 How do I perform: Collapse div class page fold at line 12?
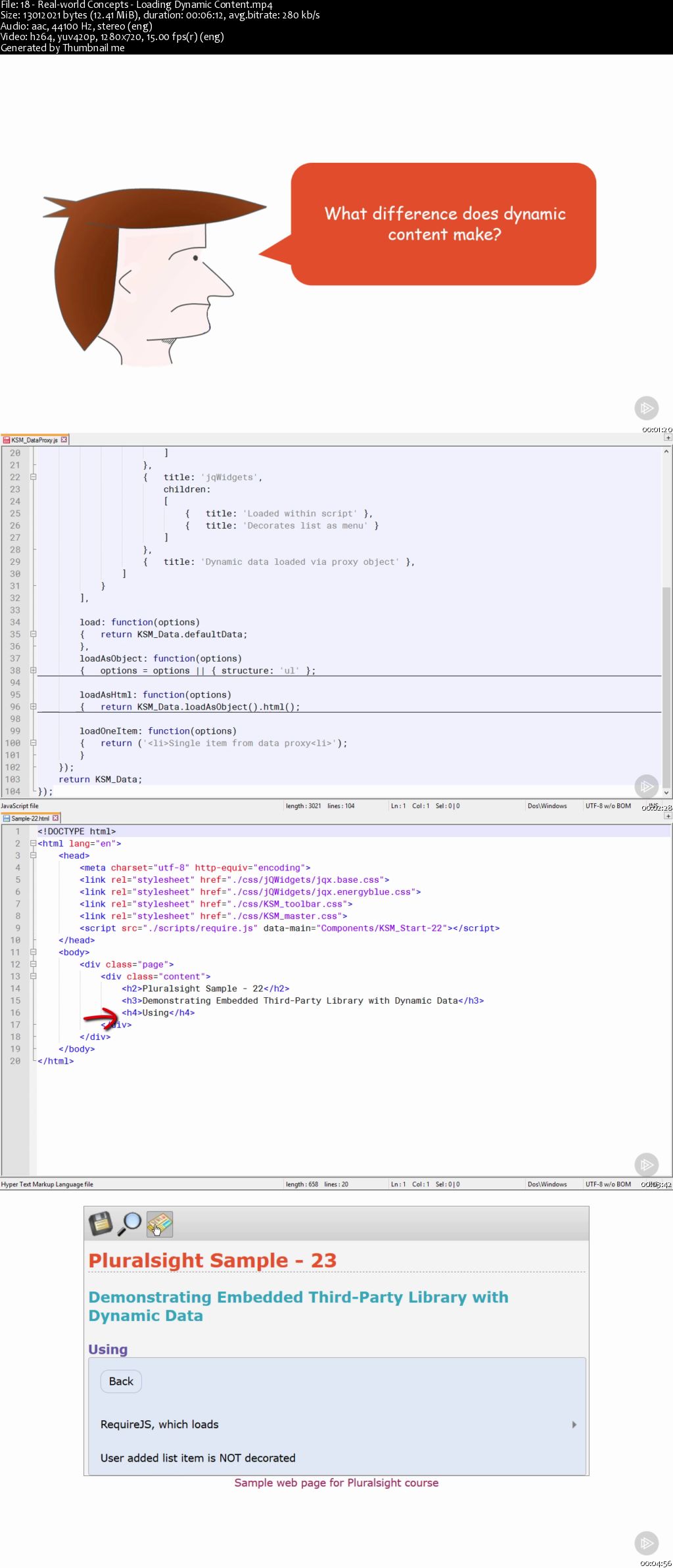(x=33, y=964)
